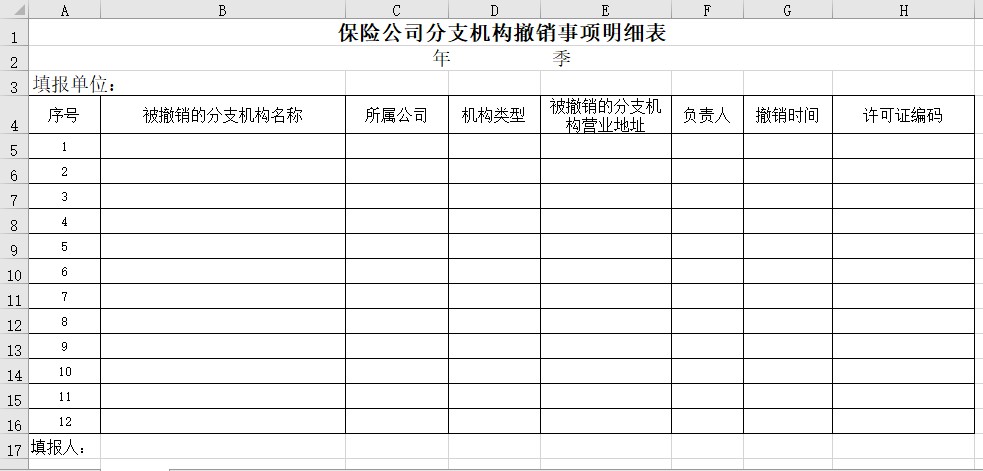Select the row 3 header
Image resolution: width=983 pixels, height=471 pixels.
(x=14, y=87)
